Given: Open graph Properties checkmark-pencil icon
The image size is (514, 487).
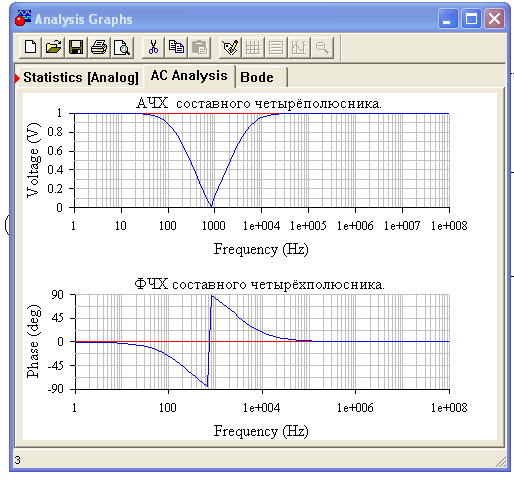Looking at the screenshot, I should (x=230, y=47).
